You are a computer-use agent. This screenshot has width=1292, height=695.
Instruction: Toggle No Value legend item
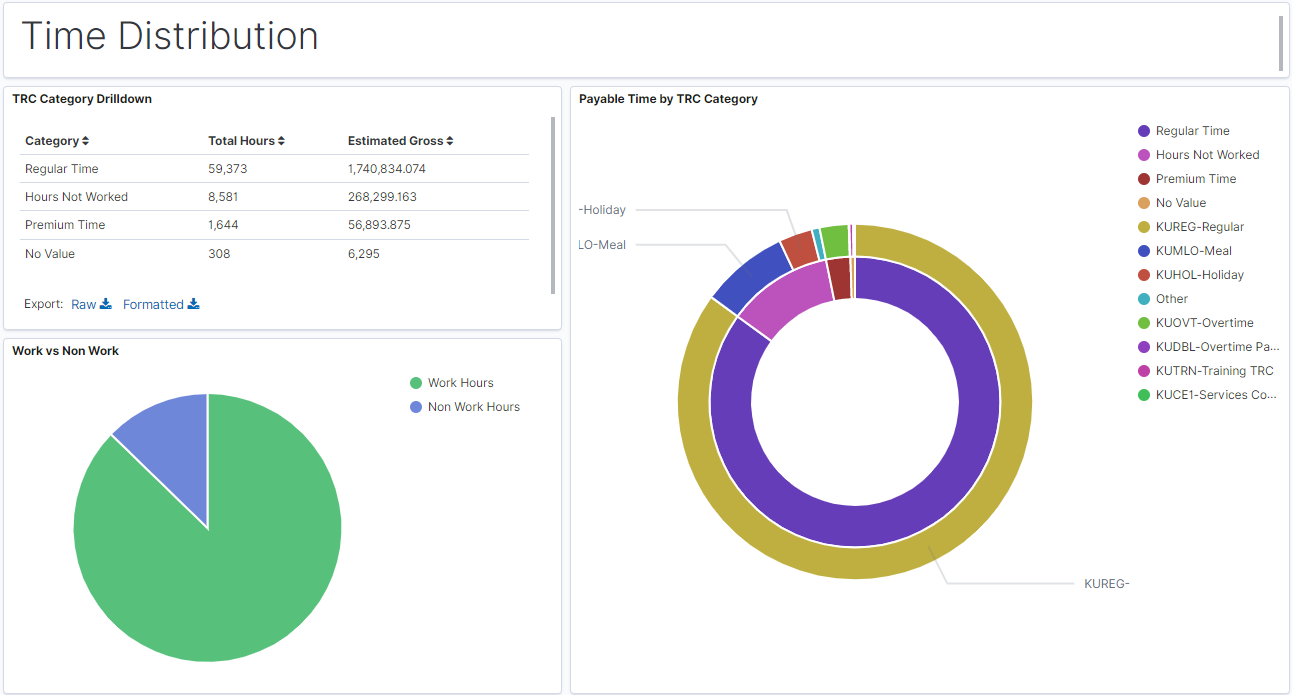(x=1172, y=203)
